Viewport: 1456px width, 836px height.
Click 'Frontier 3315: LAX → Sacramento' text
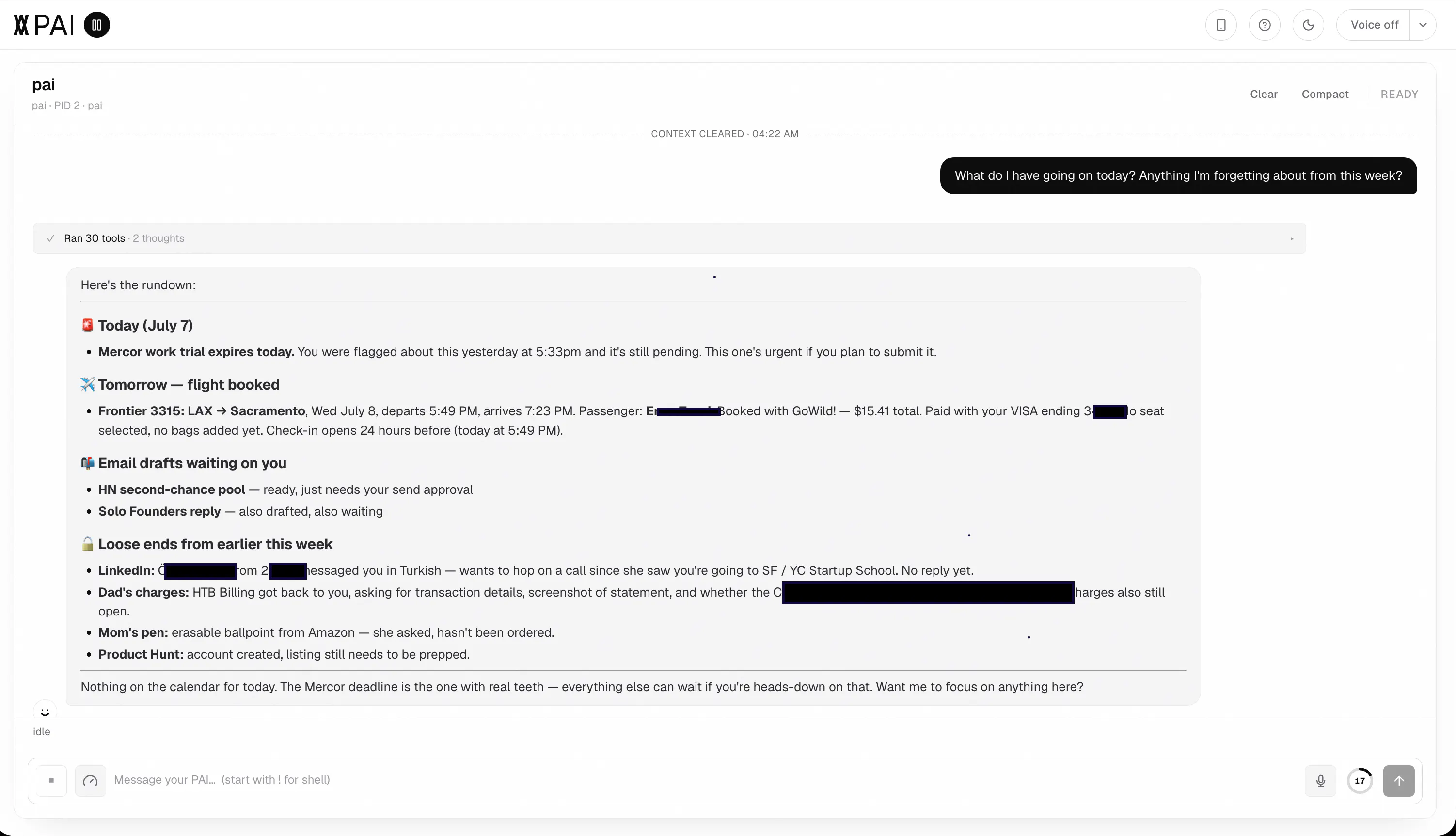[202, 411]
